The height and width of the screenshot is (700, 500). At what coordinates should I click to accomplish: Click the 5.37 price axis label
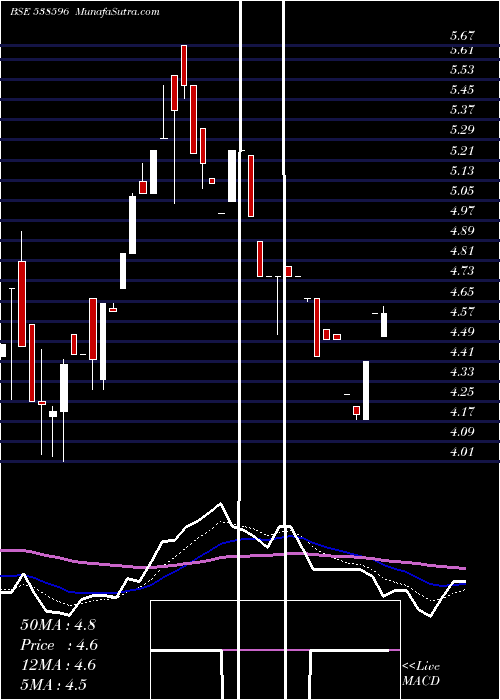[462, 110]
